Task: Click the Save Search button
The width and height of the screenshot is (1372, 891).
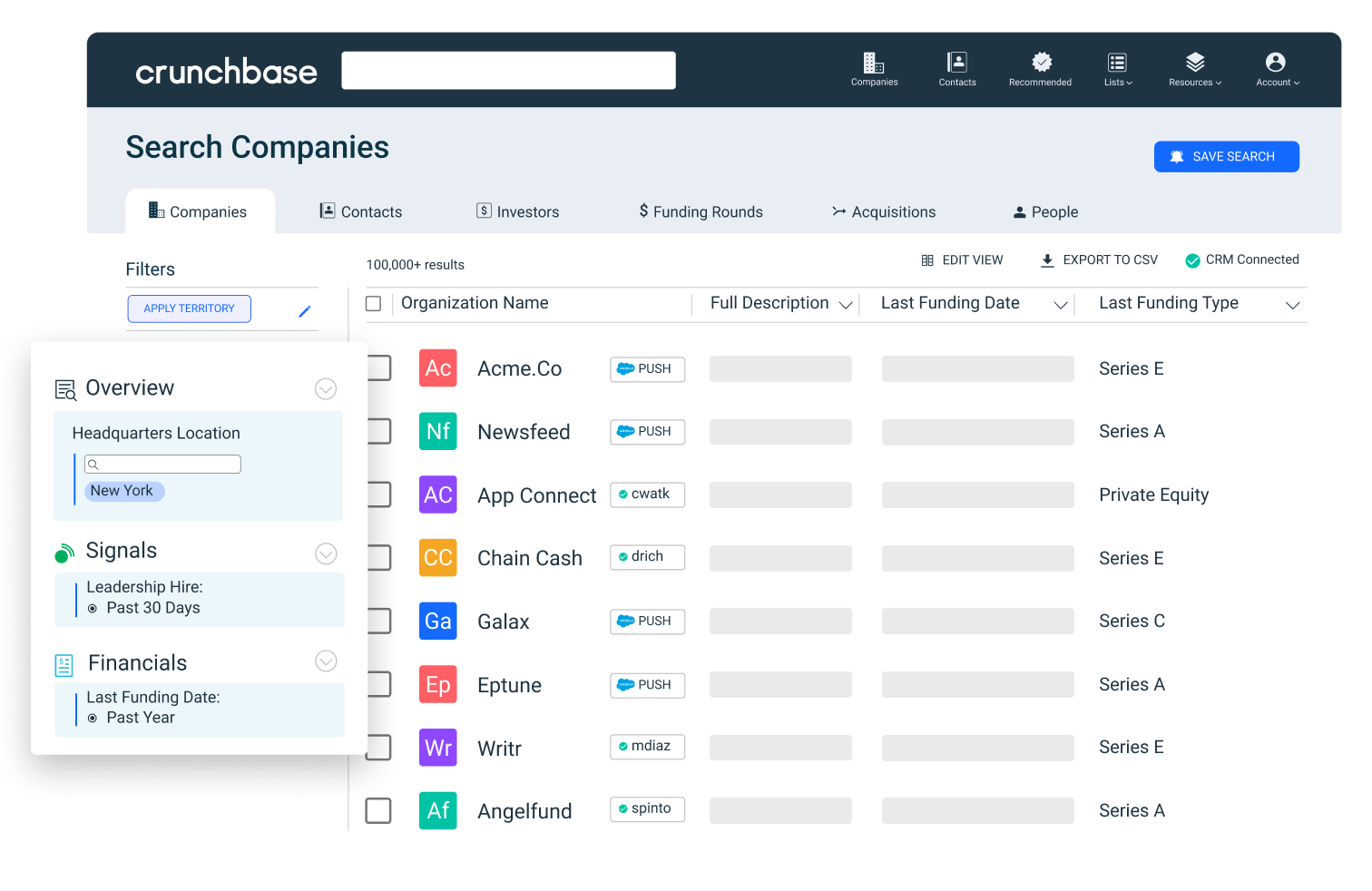Action: (1227, 156)
